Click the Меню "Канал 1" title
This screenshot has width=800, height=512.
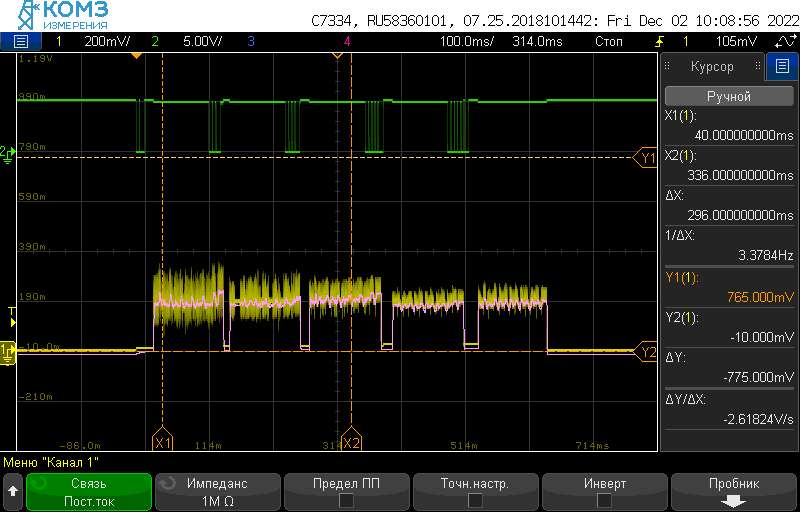(x=51, y=463)
